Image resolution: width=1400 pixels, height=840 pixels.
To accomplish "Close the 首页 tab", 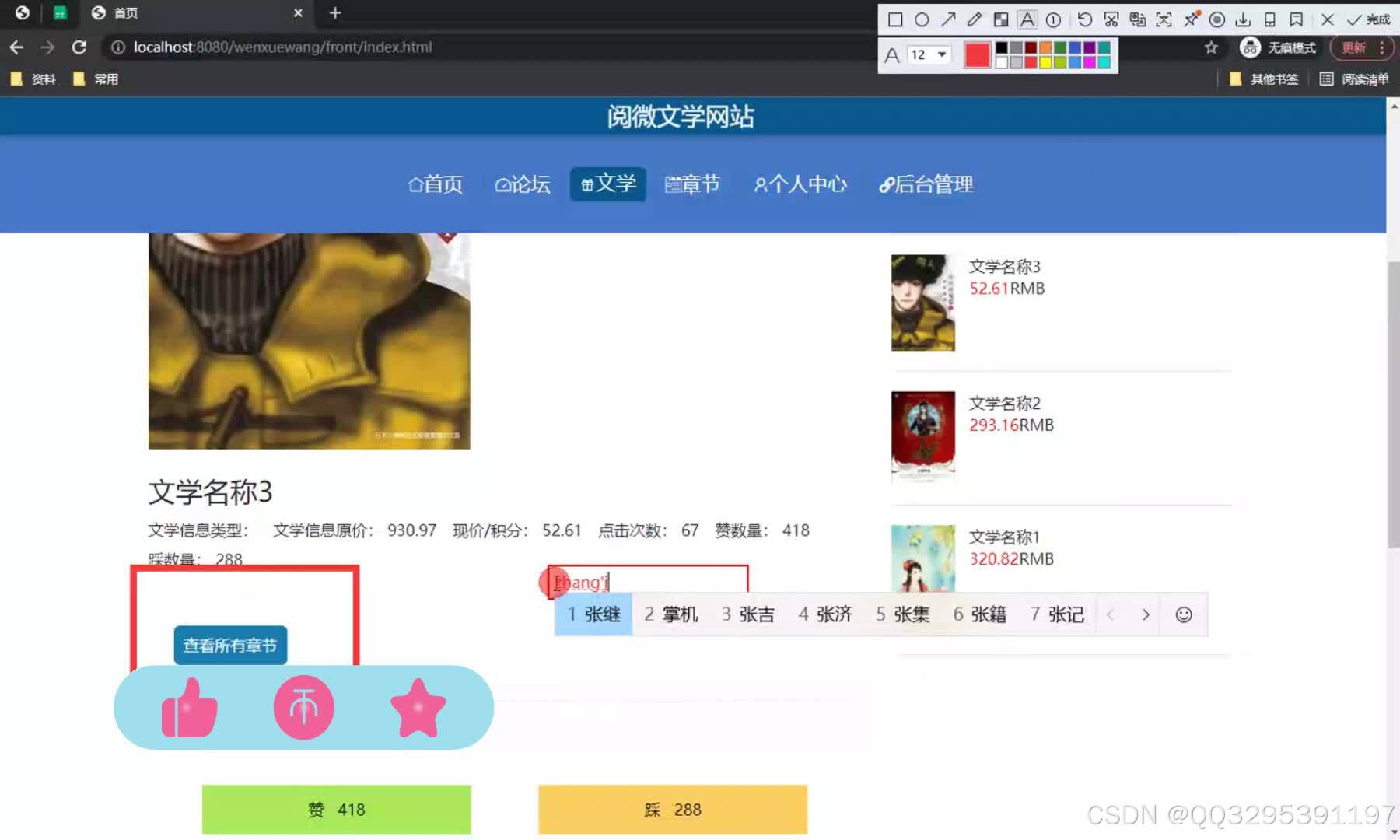I will [298, 13].
